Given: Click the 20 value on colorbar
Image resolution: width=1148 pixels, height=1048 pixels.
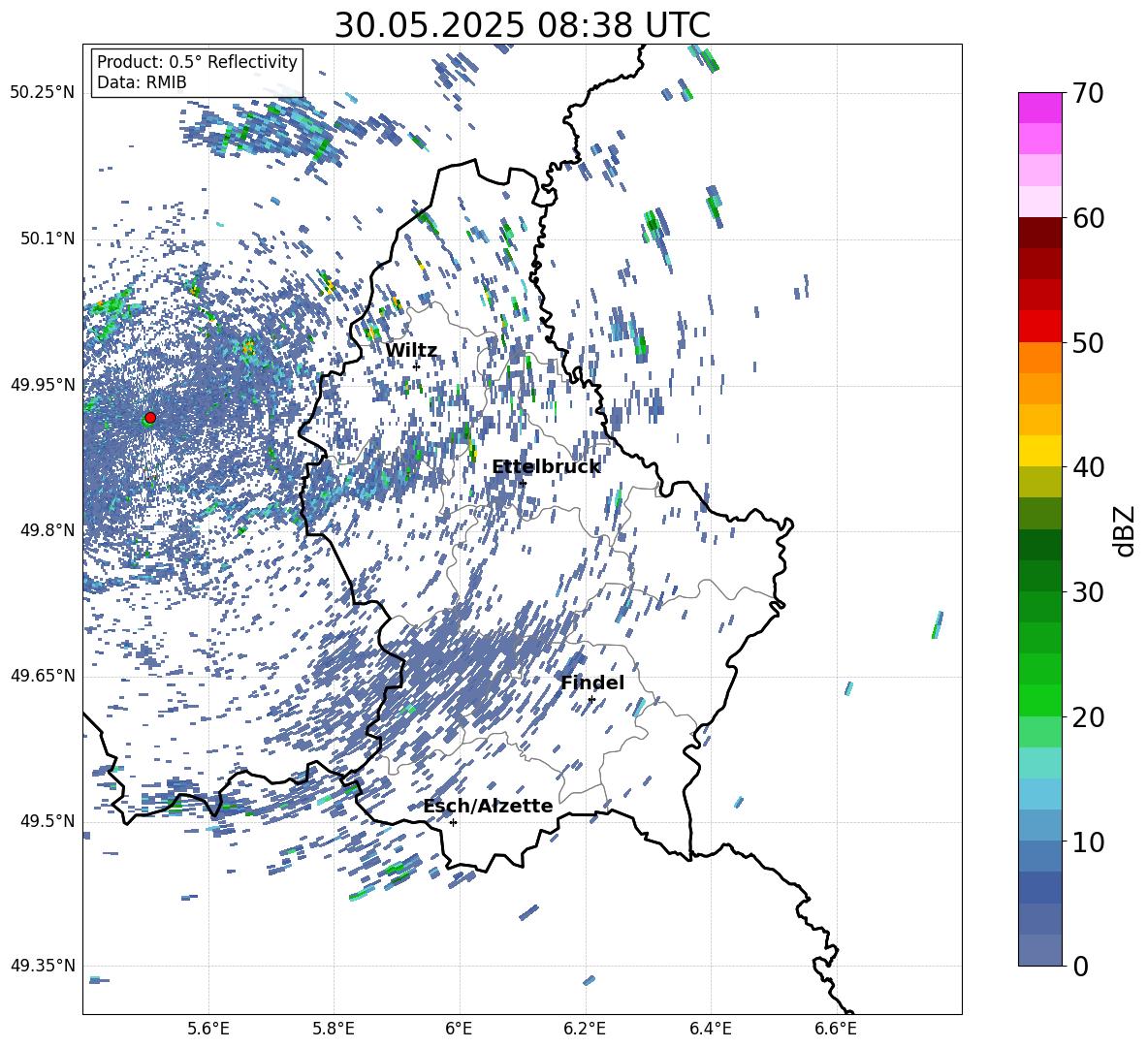Looking at the screenshot, I should [1088, 717].
